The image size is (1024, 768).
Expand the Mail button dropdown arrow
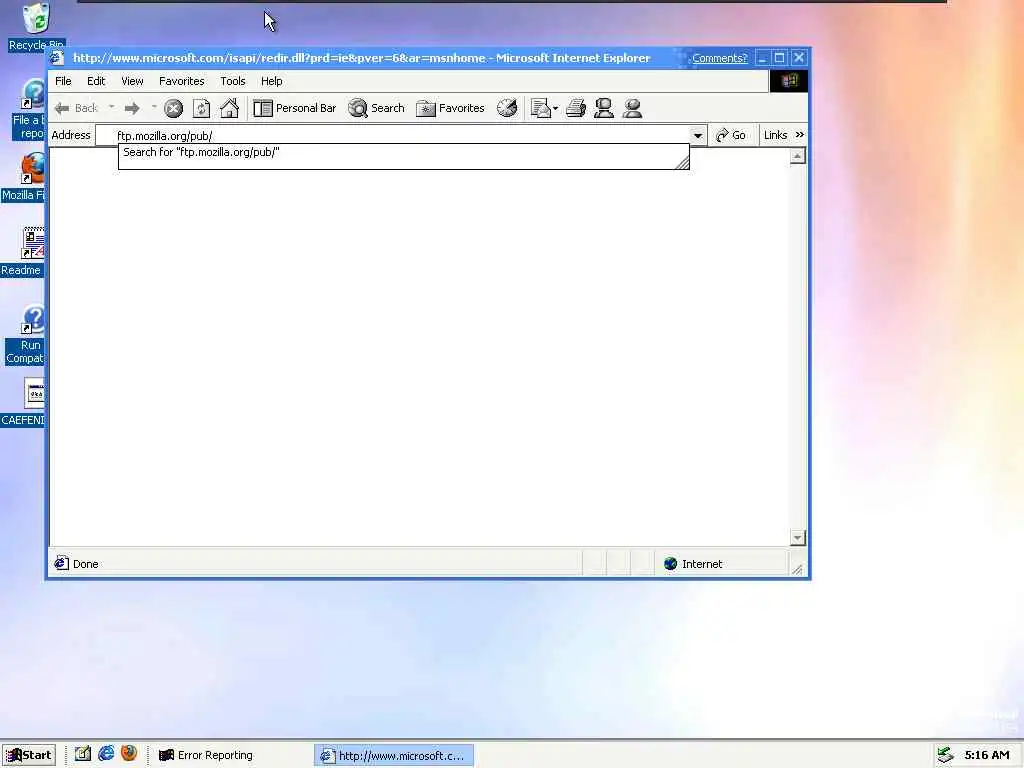pos(556,108)
